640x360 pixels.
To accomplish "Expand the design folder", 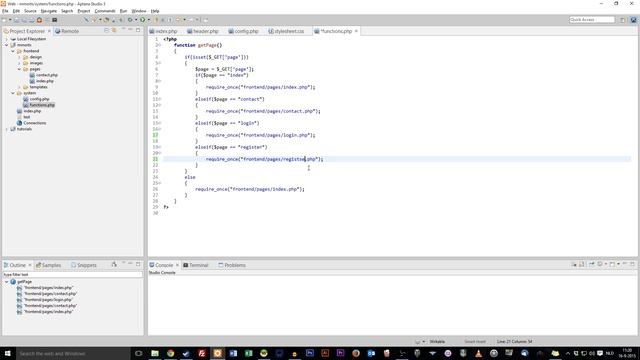I will click(19, 57).
